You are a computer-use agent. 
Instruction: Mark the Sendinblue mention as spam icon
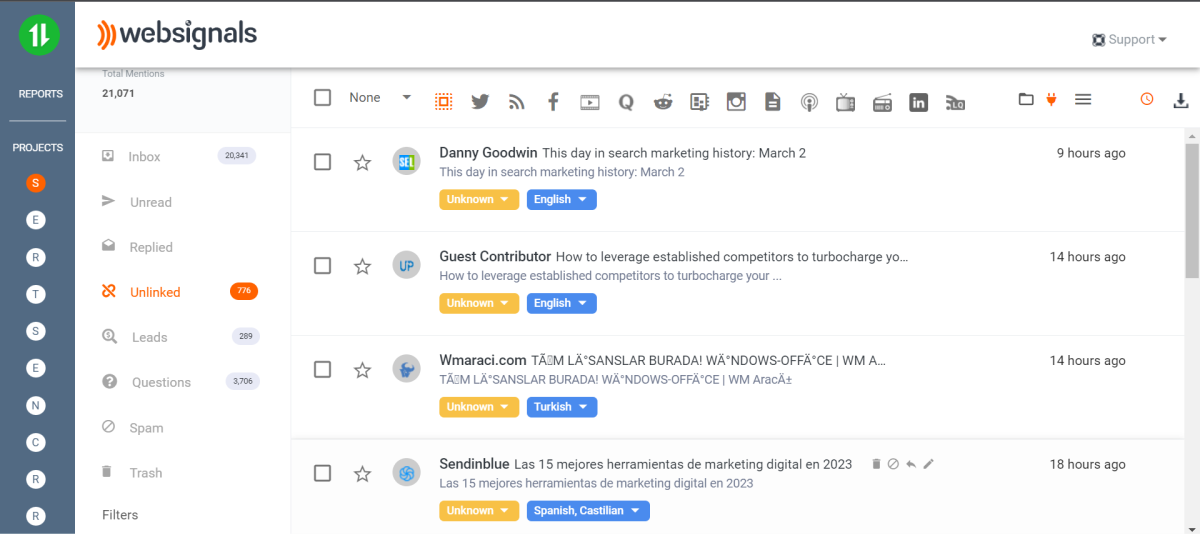[893, 464]
